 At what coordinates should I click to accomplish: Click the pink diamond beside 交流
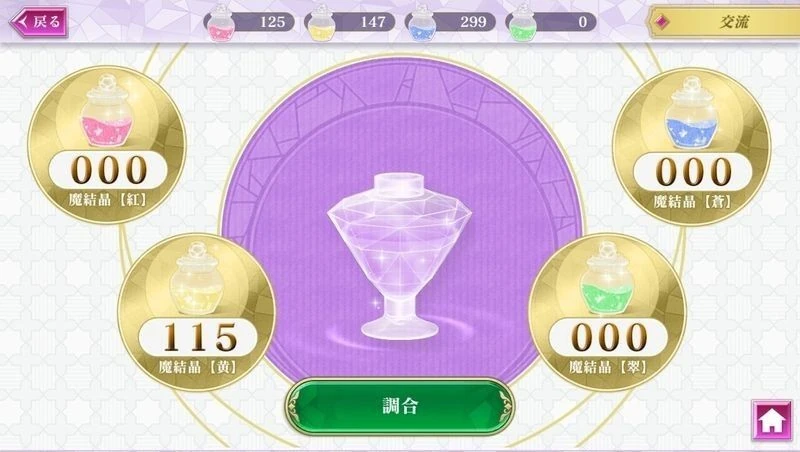[662, 22]
